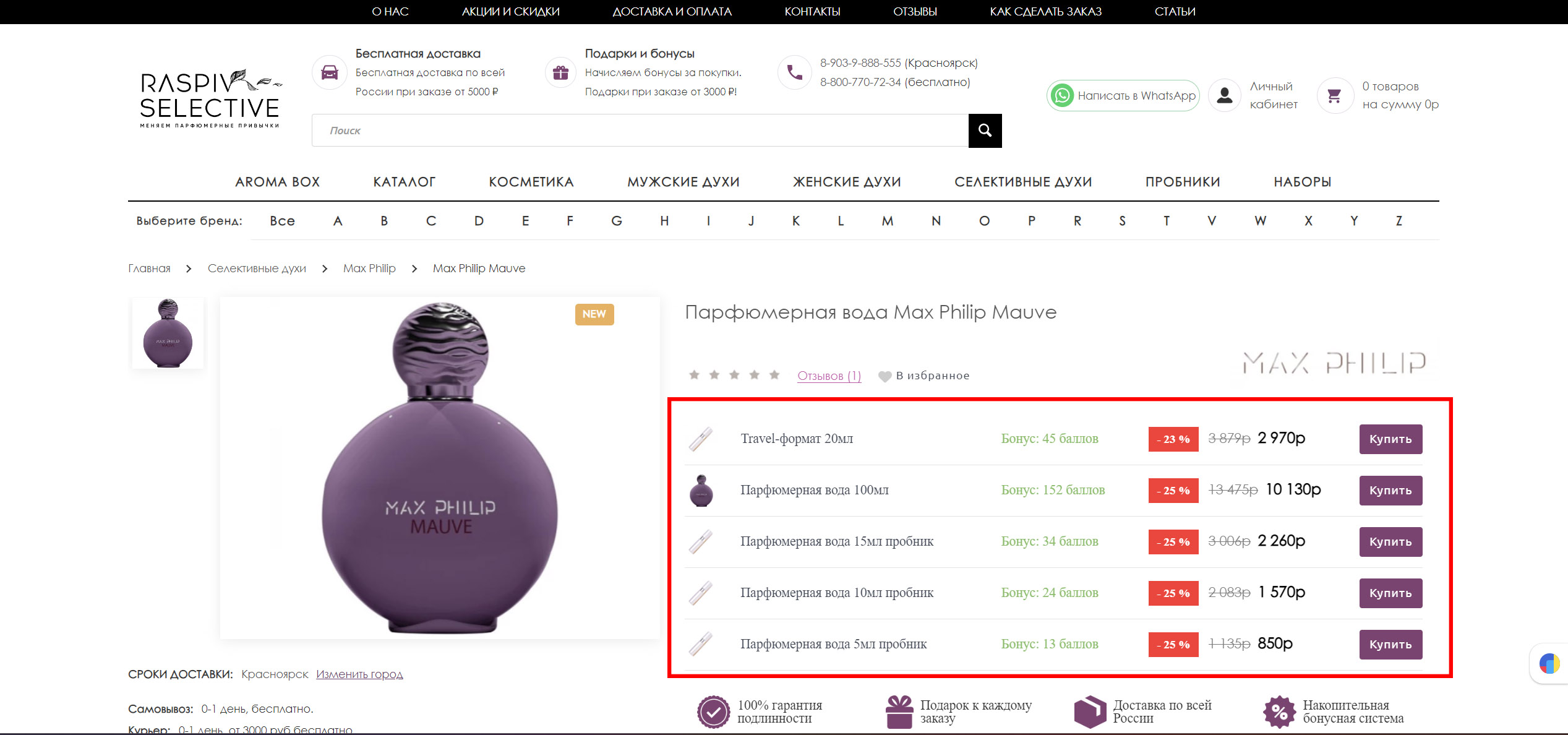Screen dimensions: 1568x735
Task: Click the car icon near Бесплатная доставка
Action: pos(330,72)
